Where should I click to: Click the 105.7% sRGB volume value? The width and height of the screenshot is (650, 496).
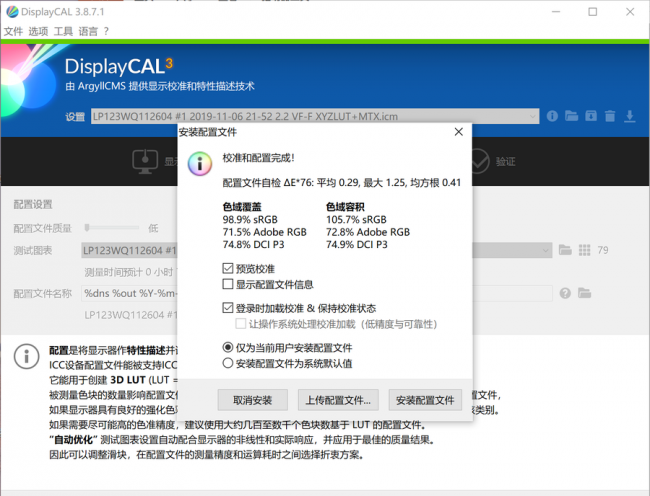[356, 219]
